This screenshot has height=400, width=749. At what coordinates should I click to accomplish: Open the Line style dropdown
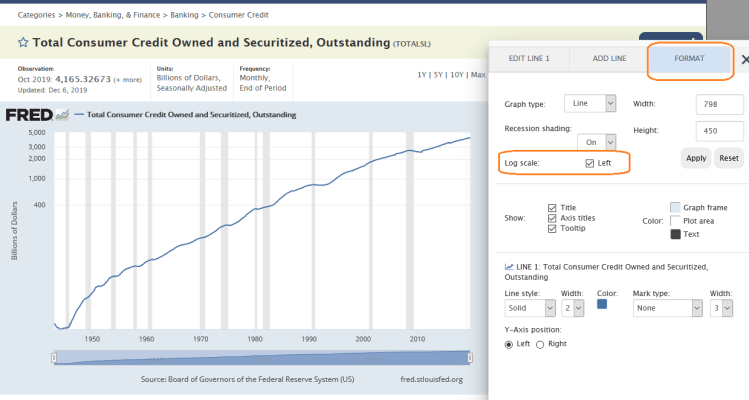click(526, 310)
